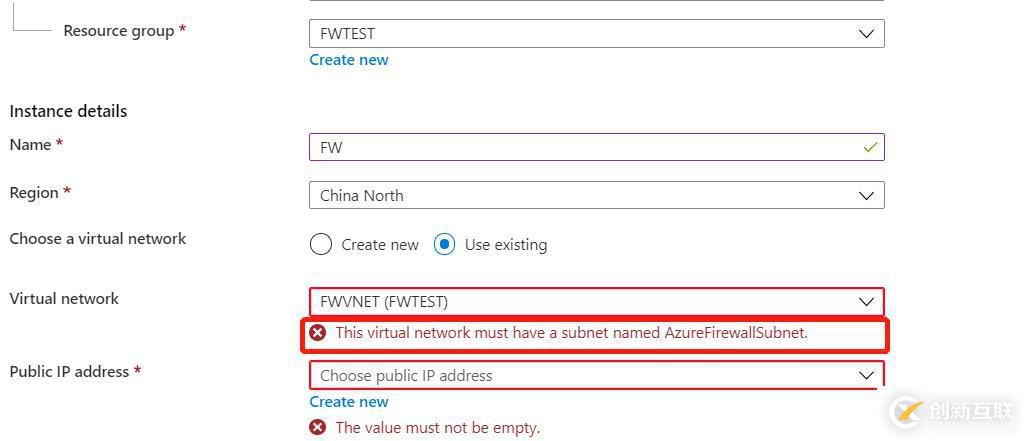Click the Region field label
Viewport: 1024px width, 441px height.
click(x=34, y=192)
